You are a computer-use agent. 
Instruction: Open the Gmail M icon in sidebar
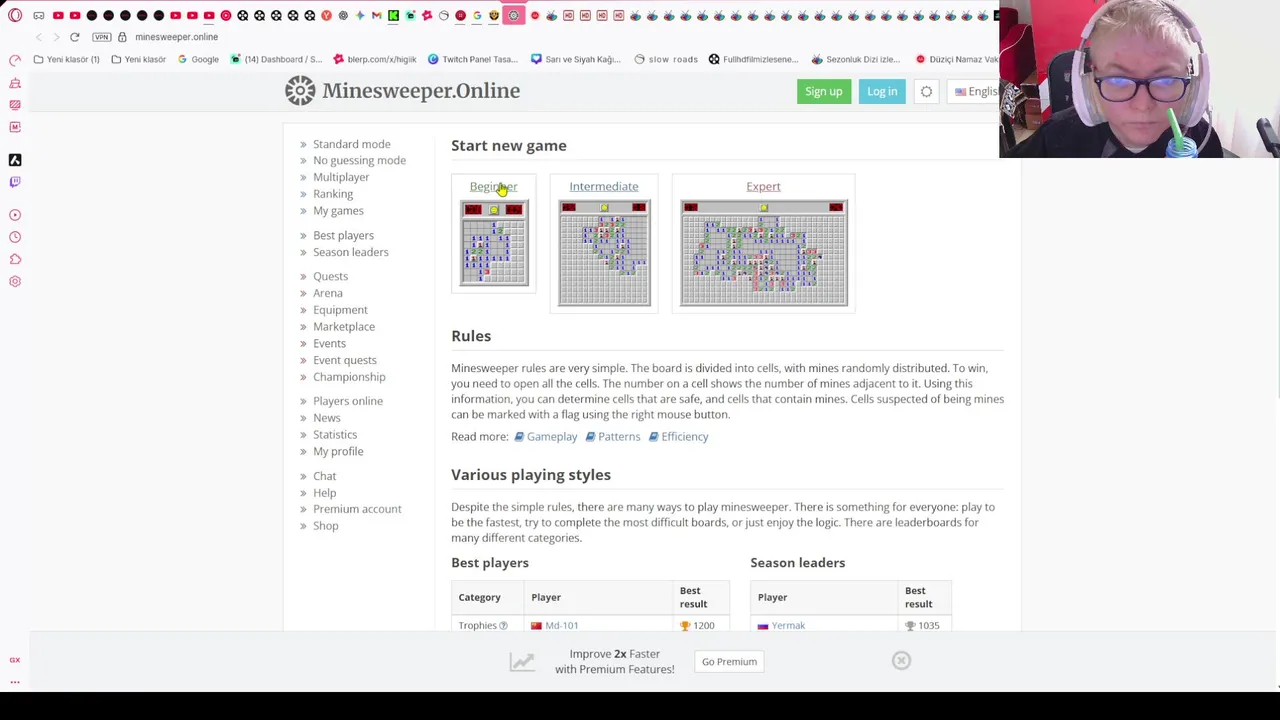(15, 127)
